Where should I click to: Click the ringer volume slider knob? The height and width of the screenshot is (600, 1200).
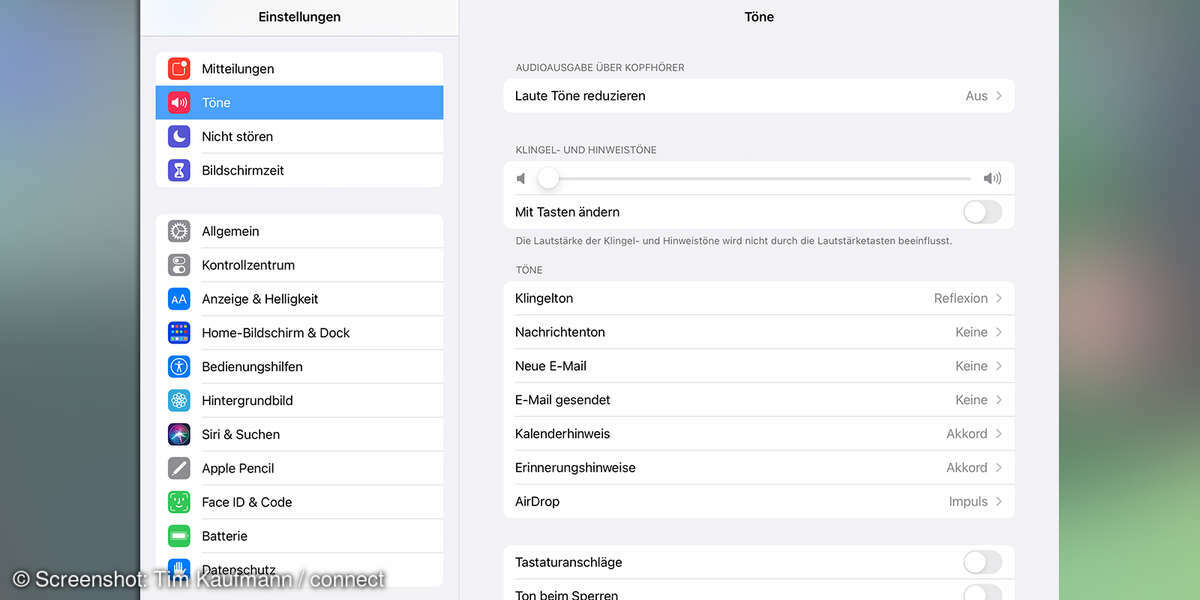point(548,178)
